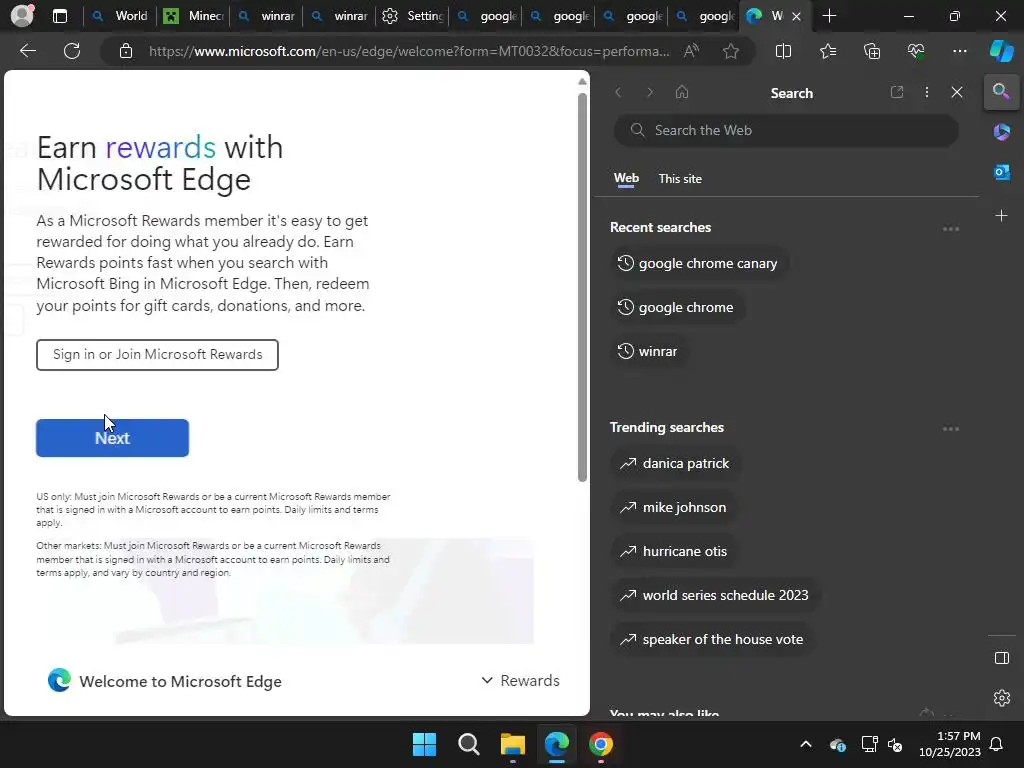Open trending search mike johnson

pos(674,507)
